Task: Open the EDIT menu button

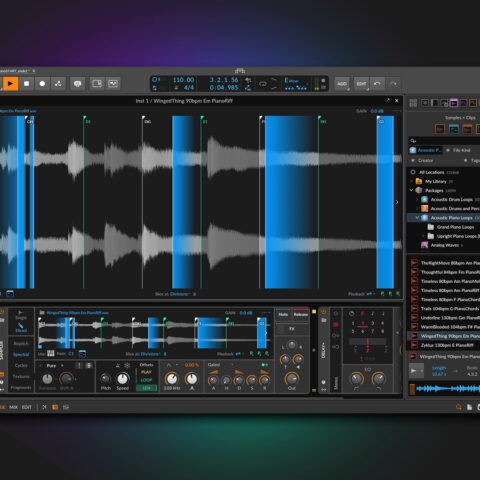Action: 361,84
